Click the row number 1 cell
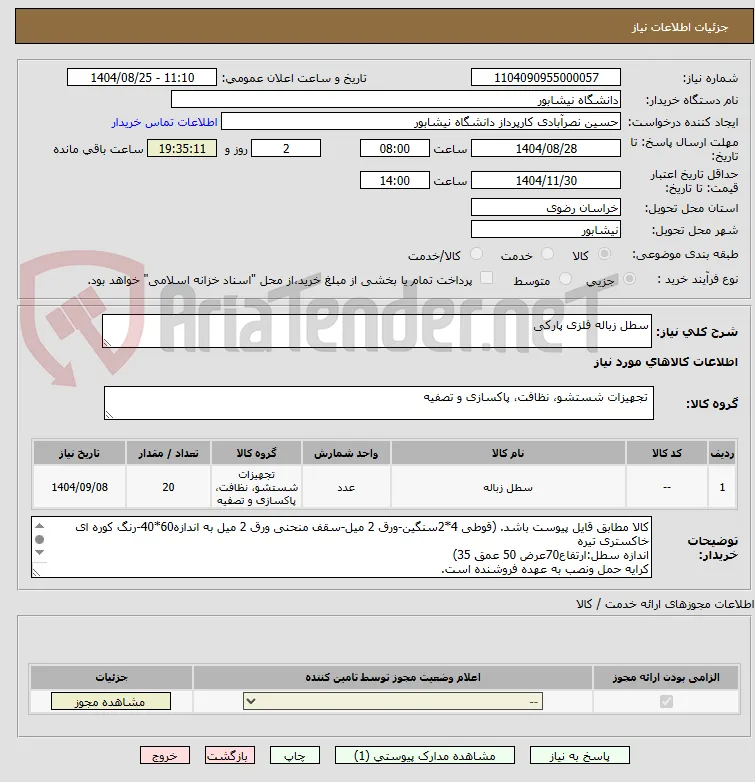This screenshot has width=755, height=782. click(x=722, y=487)
